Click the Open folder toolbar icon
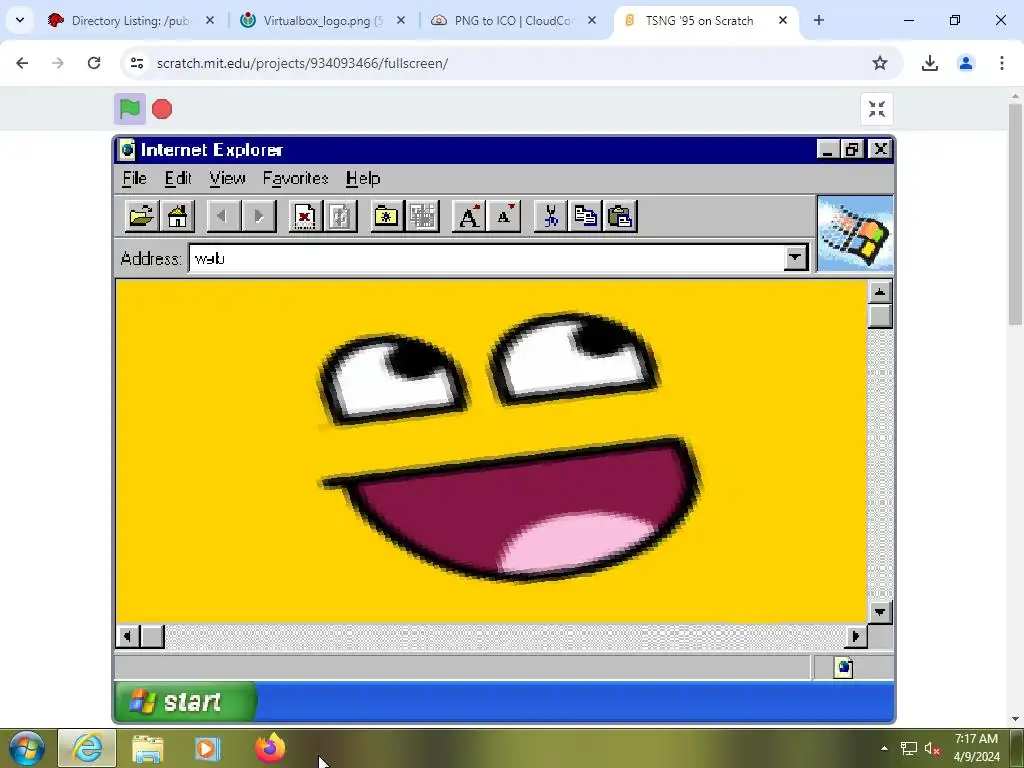This screenshot has width=1024, height=768. point(142,216)
